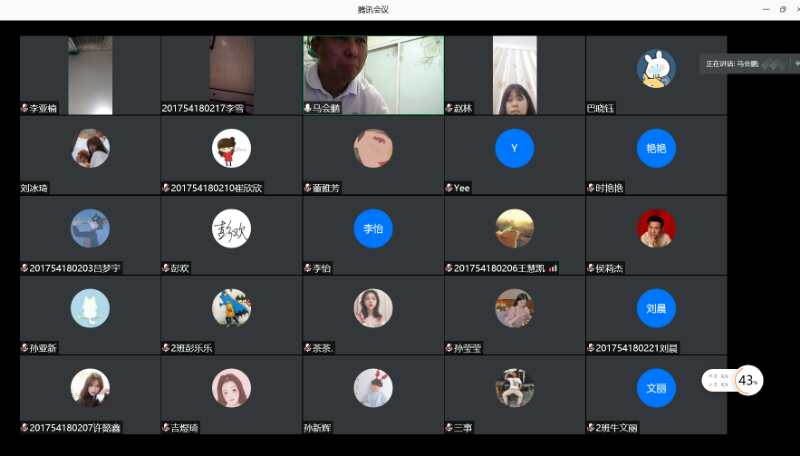Click the muted mic icon beside 时艳艳
This screenshot has height=456, width=800.
(x=591, y=188)
